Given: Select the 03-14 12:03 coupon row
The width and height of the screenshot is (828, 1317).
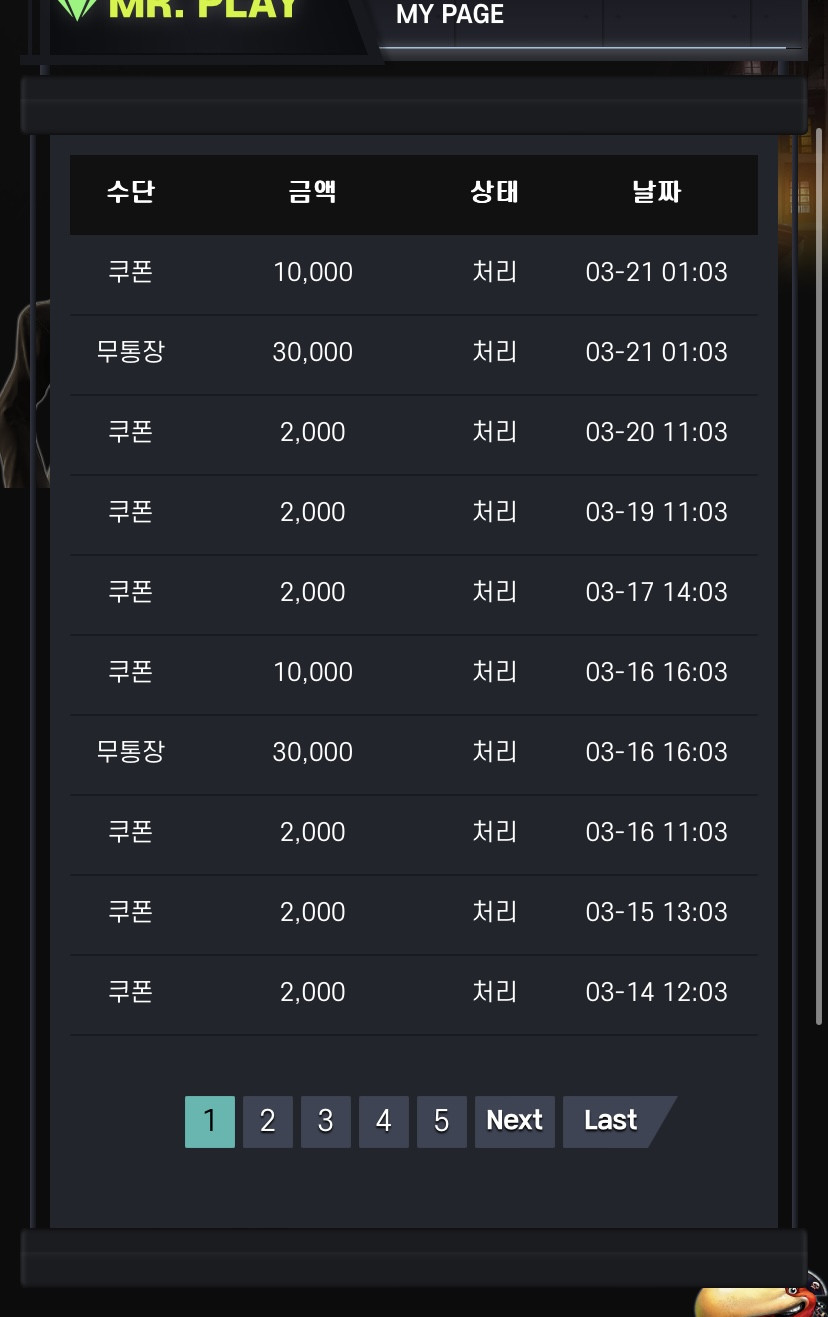Looking at the screenshot, I should [414, 994].
